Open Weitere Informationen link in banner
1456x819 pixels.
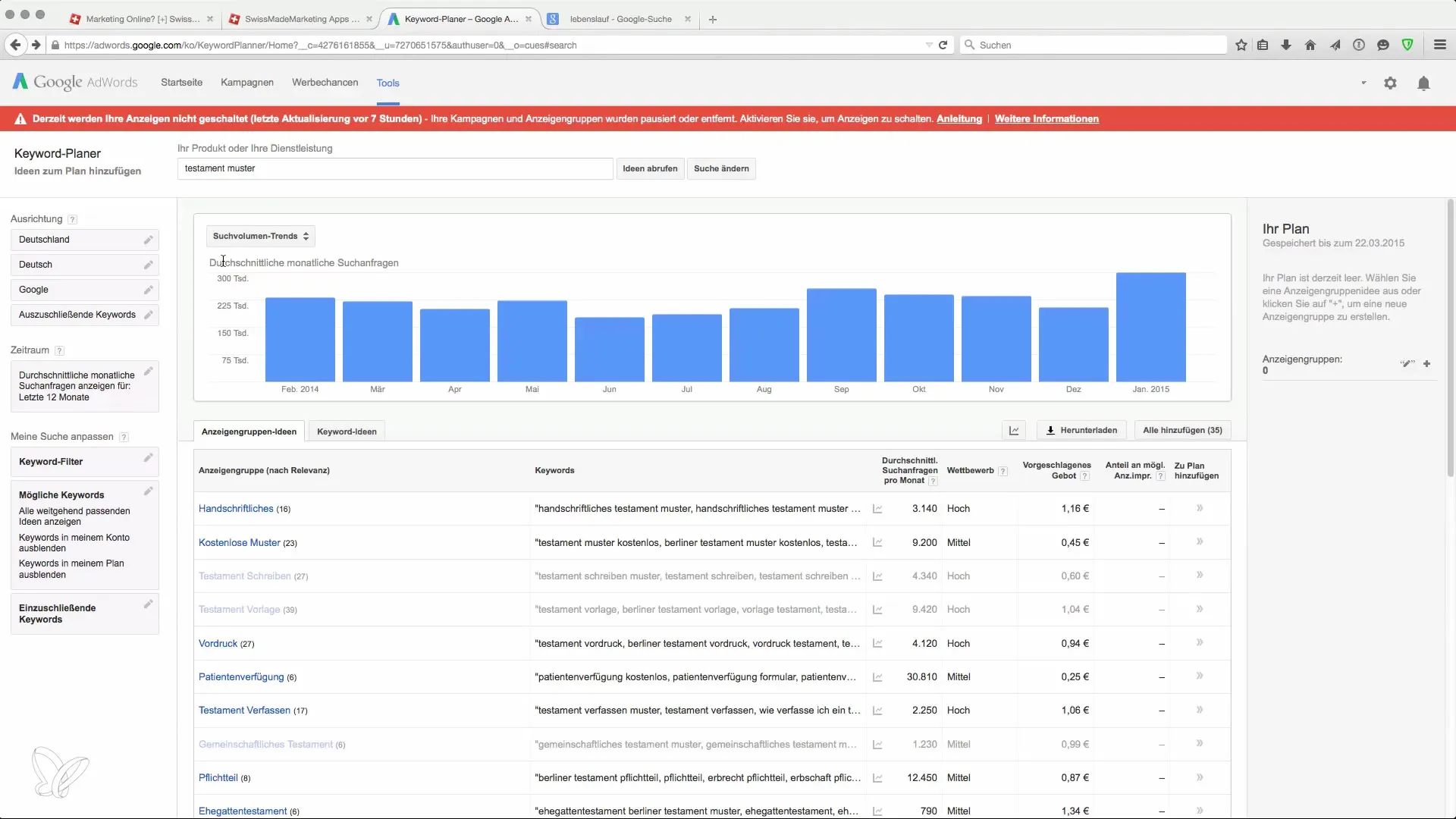point(1046,119)
